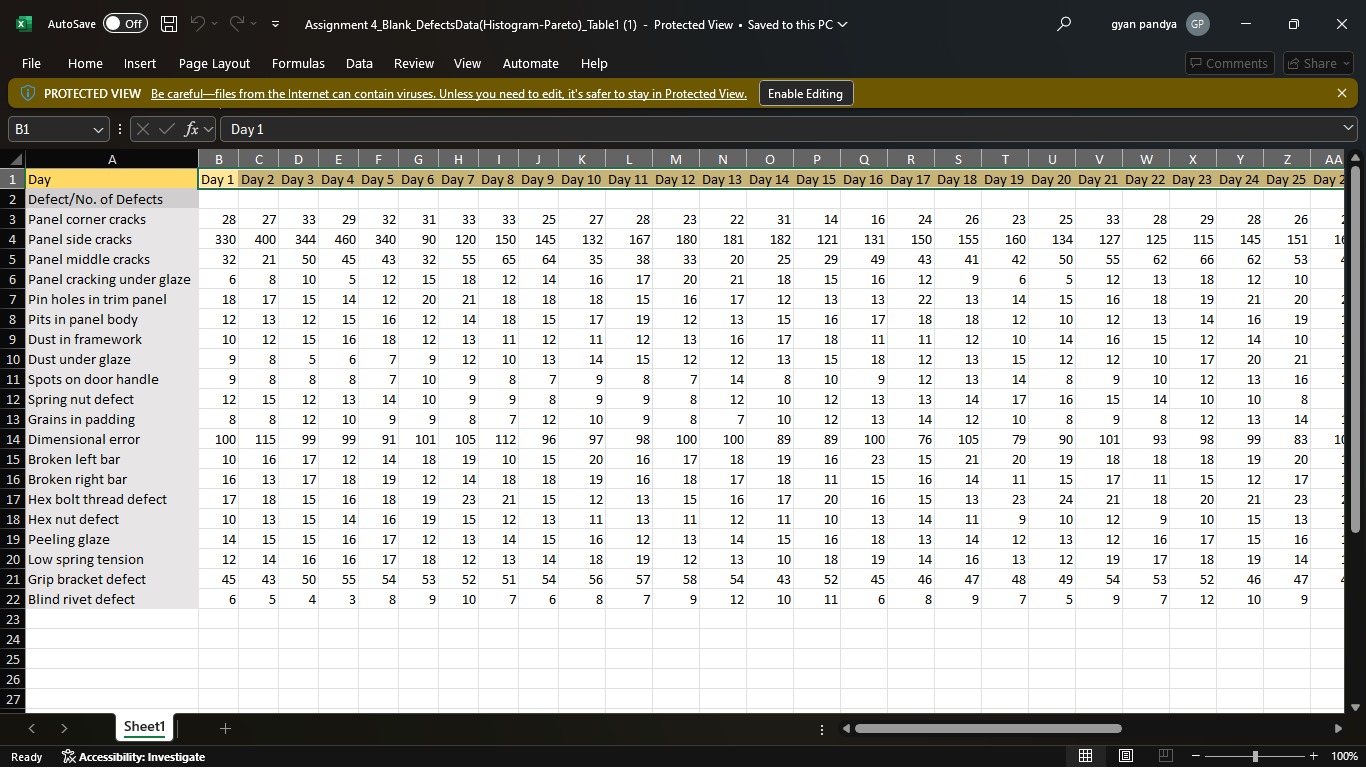Click the Select All corner triangle
The width and height of the screenshot is (1366, 768).
[x=13, y=159]
